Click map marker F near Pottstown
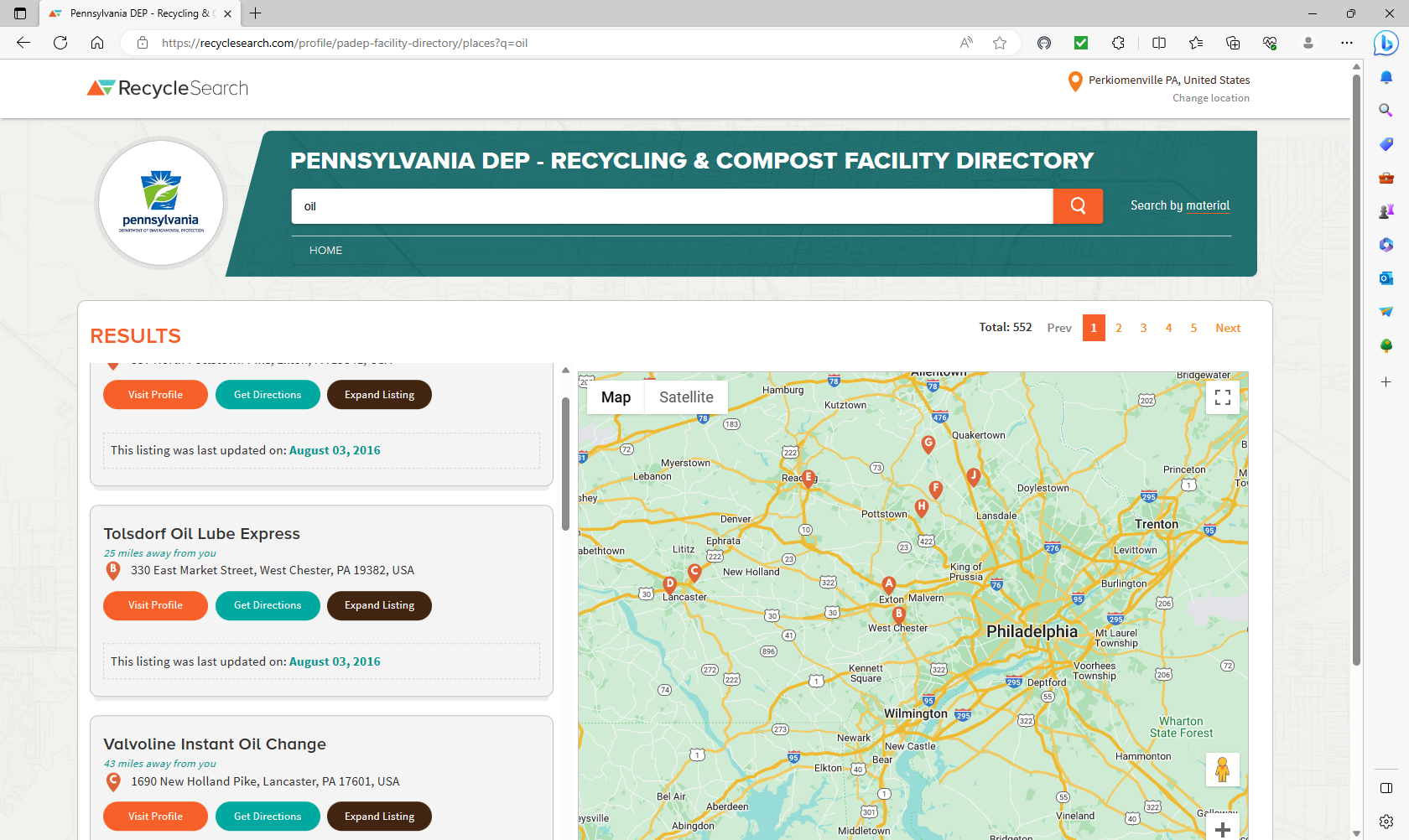1409x840 pixels. click(936, 489)
